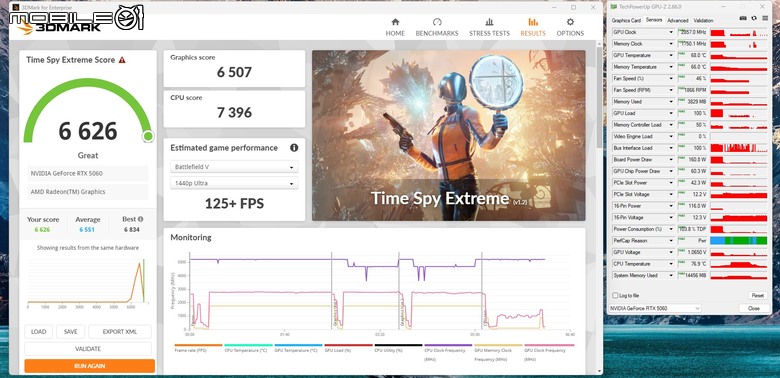
Task: Open the Memory Temperature sensor dropdown arrow
Action: pyautogui.click(x=671, y=67)
